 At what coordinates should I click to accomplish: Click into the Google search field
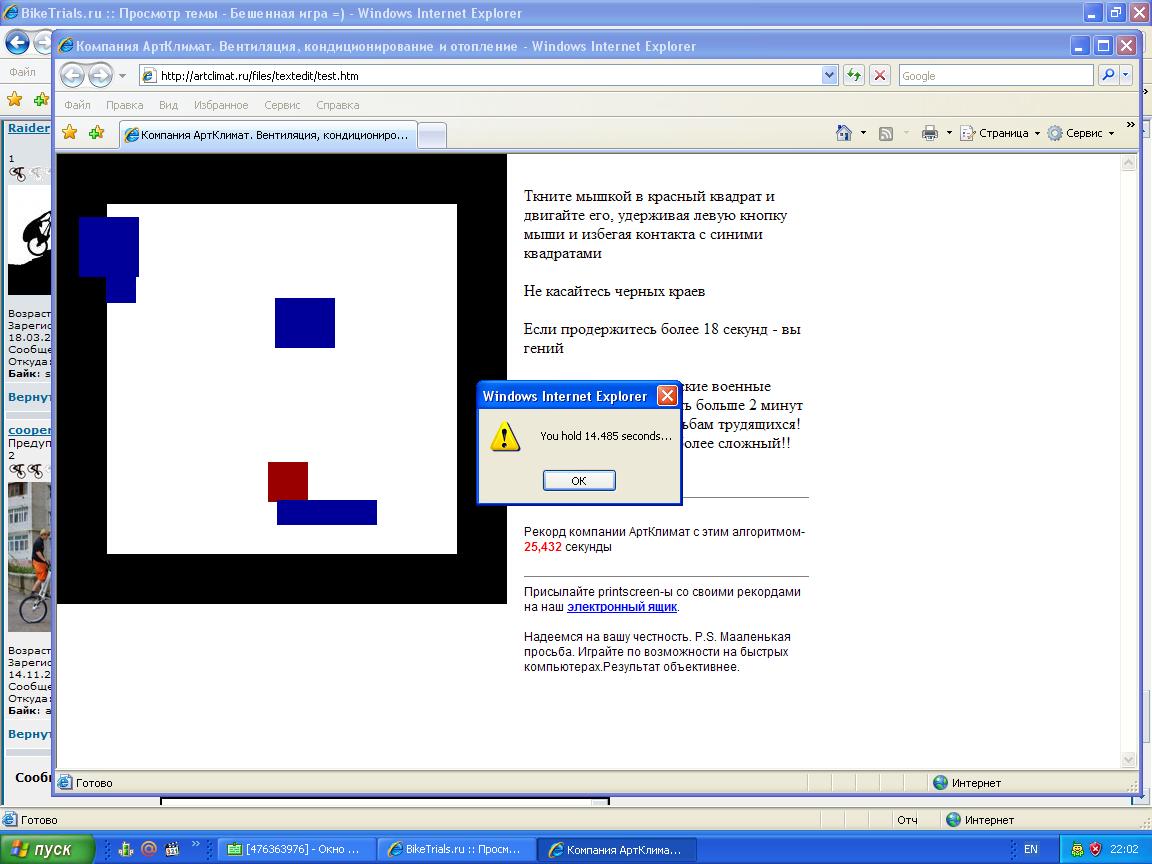click(994, 76)
